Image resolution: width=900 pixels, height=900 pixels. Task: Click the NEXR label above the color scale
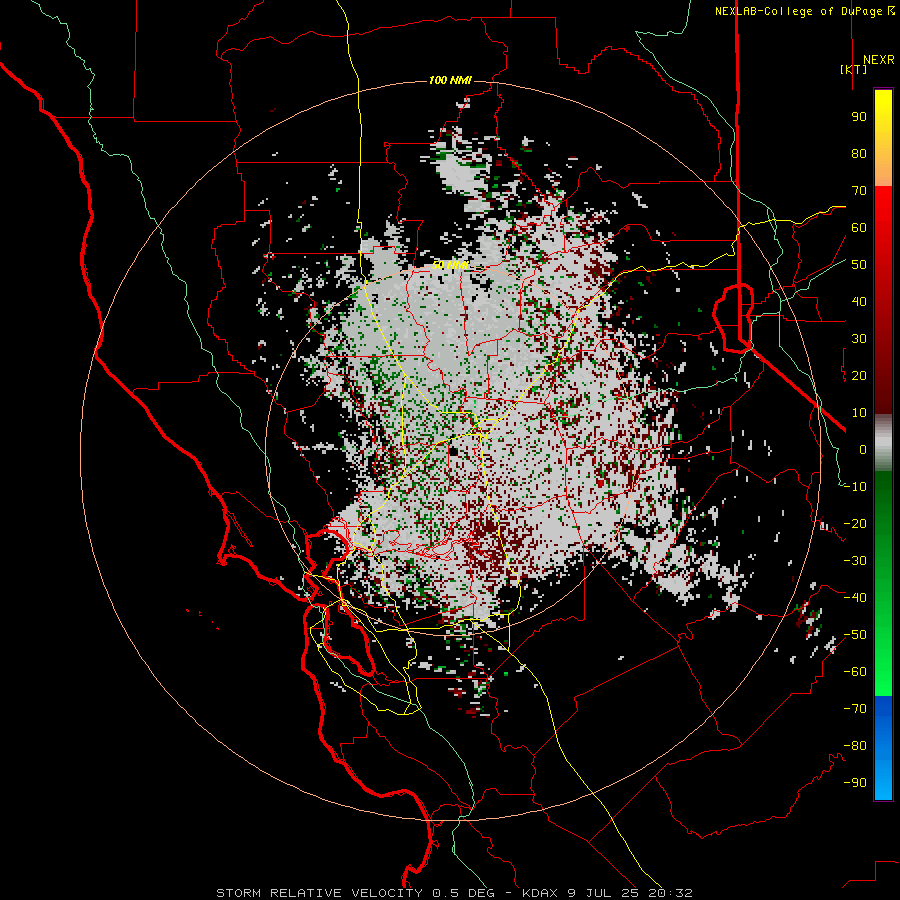tap(878, 60)
